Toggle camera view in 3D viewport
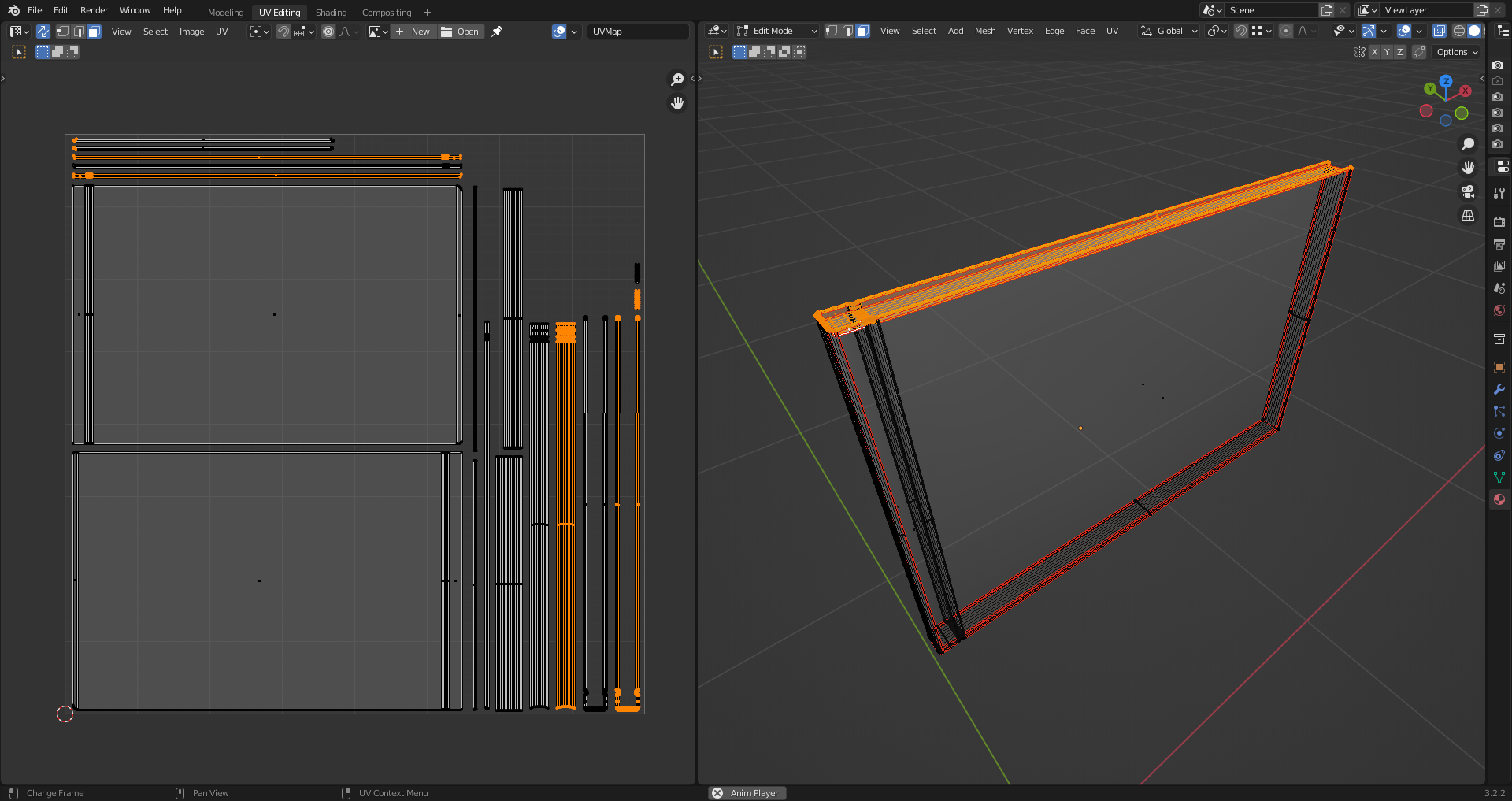The width and height of the screenshot is (1512, 801). [x=1468, y=191]
